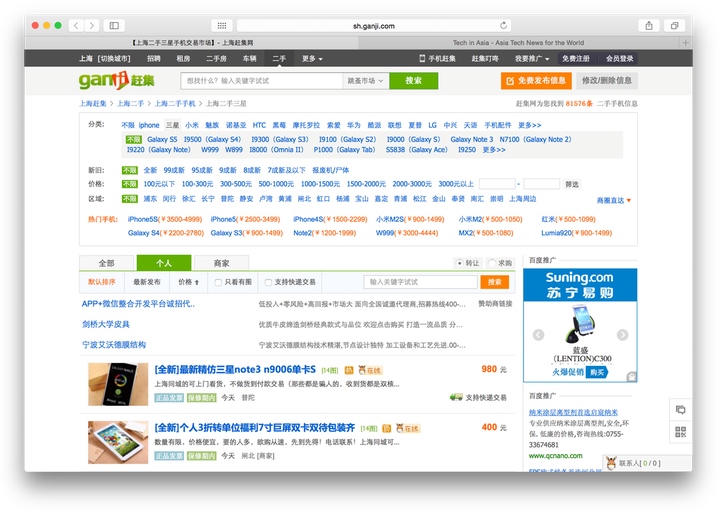Open the 免费注册 link
The width and height of the screenshot is (720, 514).
click(x=575, y=59)
